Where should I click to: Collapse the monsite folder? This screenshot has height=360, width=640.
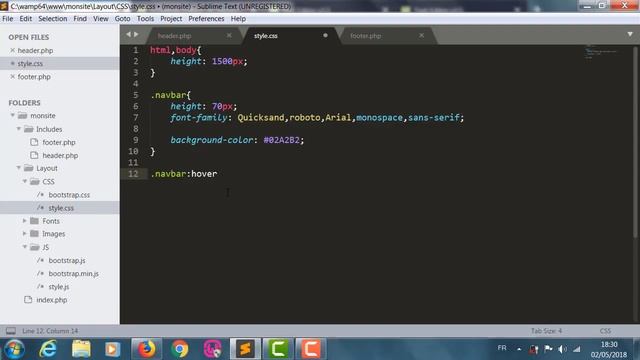pos(13,116)
